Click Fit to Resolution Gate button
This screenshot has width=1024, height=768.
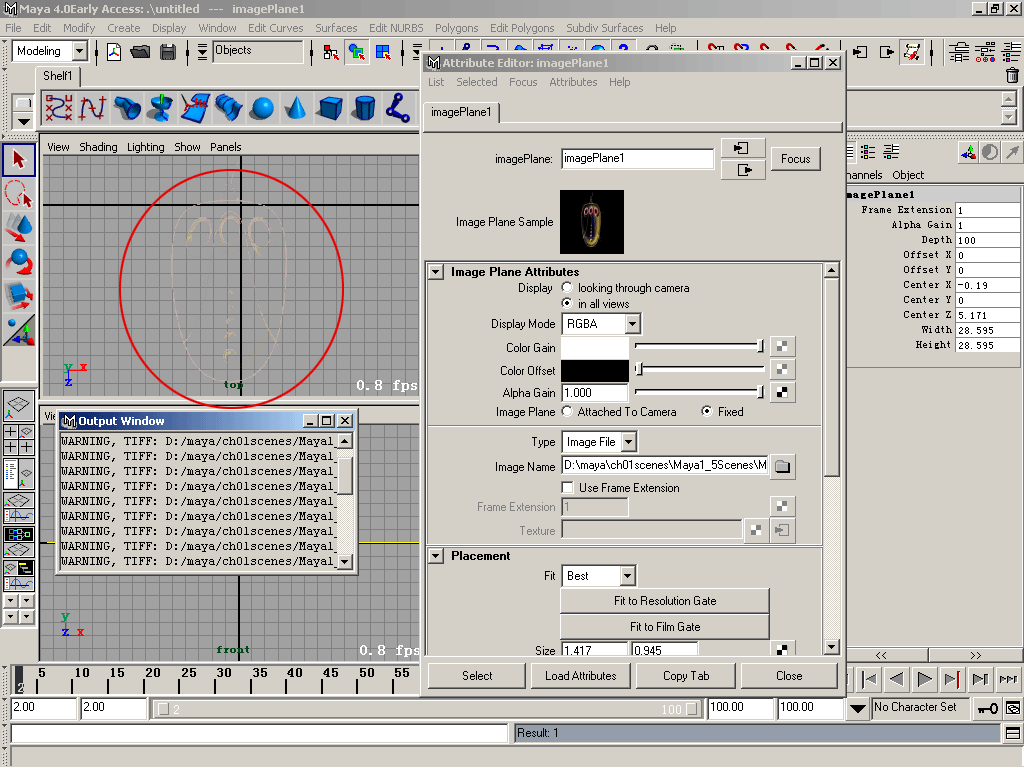665,601
